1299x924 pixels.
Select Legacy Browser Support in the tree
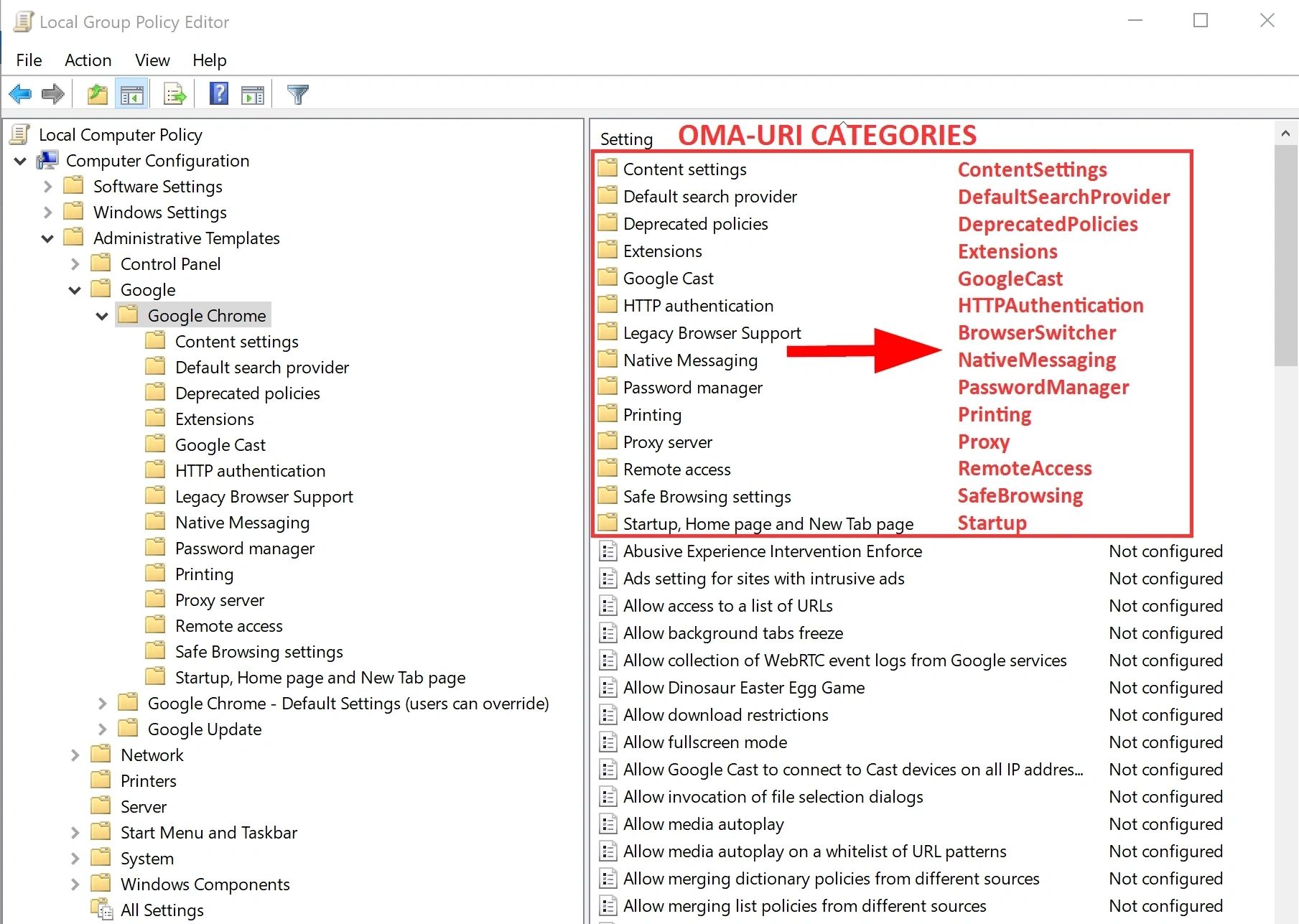(x=264, y=497)
